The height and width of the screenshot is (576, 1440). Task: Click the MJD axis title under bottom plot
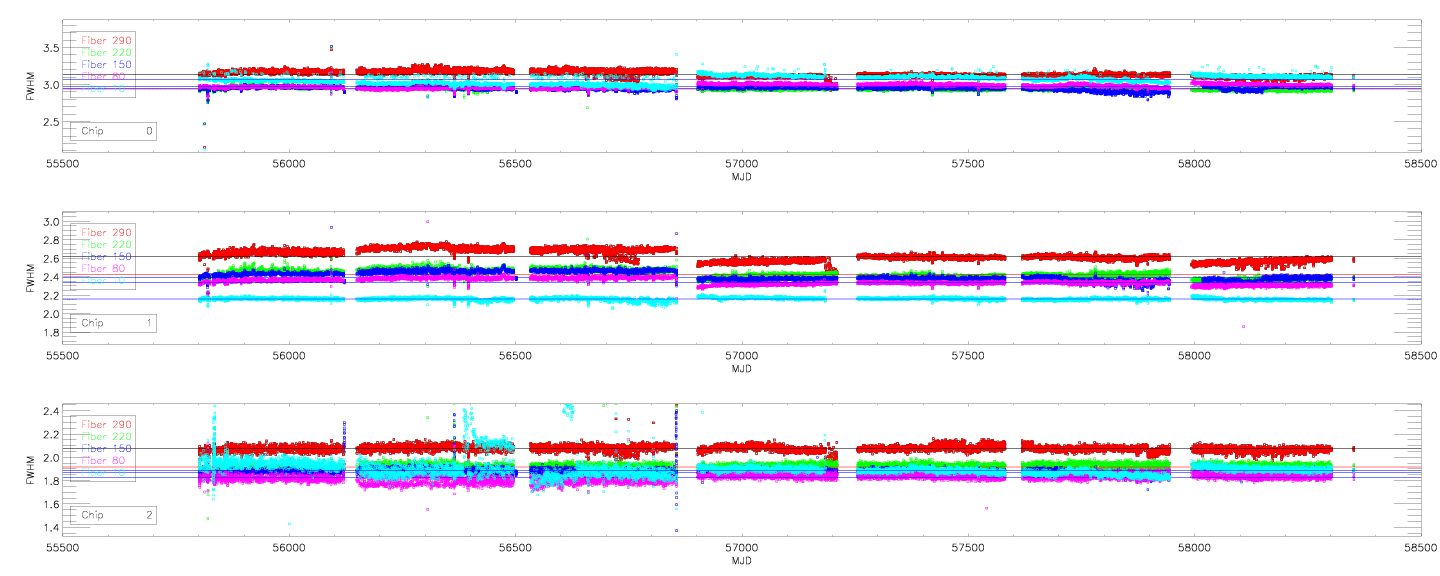pyautogui.click(x=741, y=563)
